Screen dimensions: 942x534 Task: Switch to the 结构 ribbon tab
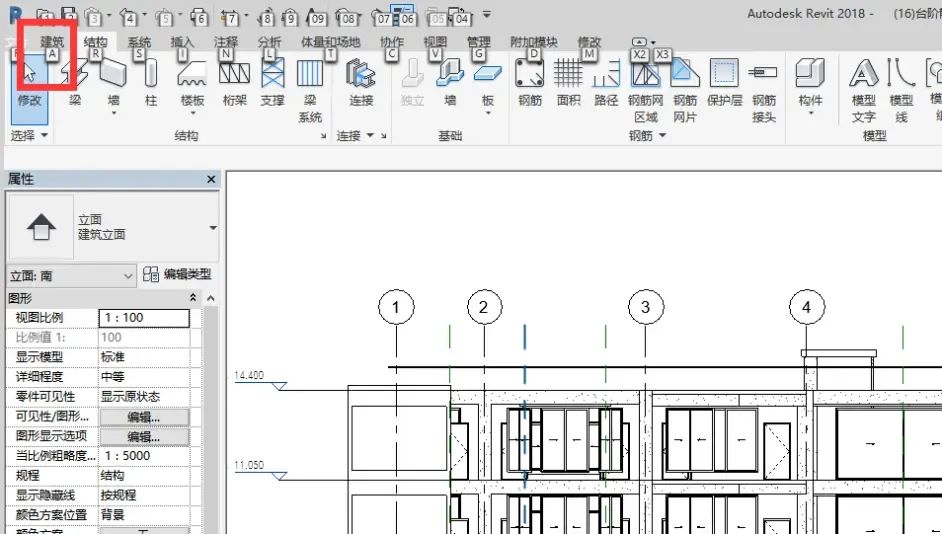(96, 42)
